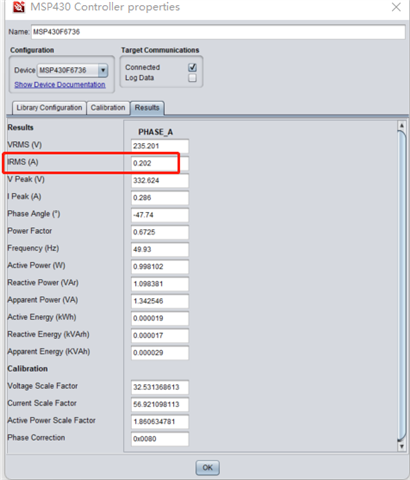The width and height of the screenshot is (410, 480).
Task: Click the Reactive Power (VAr) label
Action: coord(43,283)
